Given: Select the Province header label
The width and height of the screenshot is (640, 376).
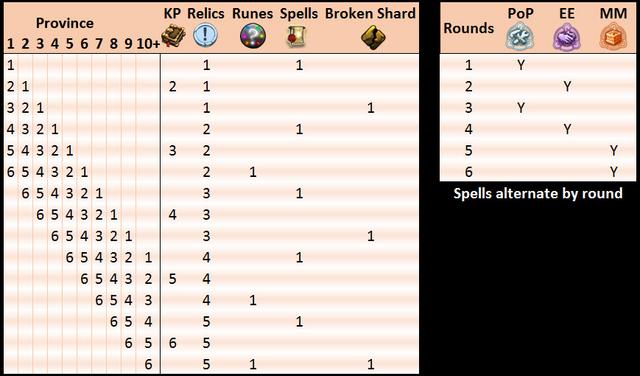Looking at the screenshot, I should pos(64,23).
